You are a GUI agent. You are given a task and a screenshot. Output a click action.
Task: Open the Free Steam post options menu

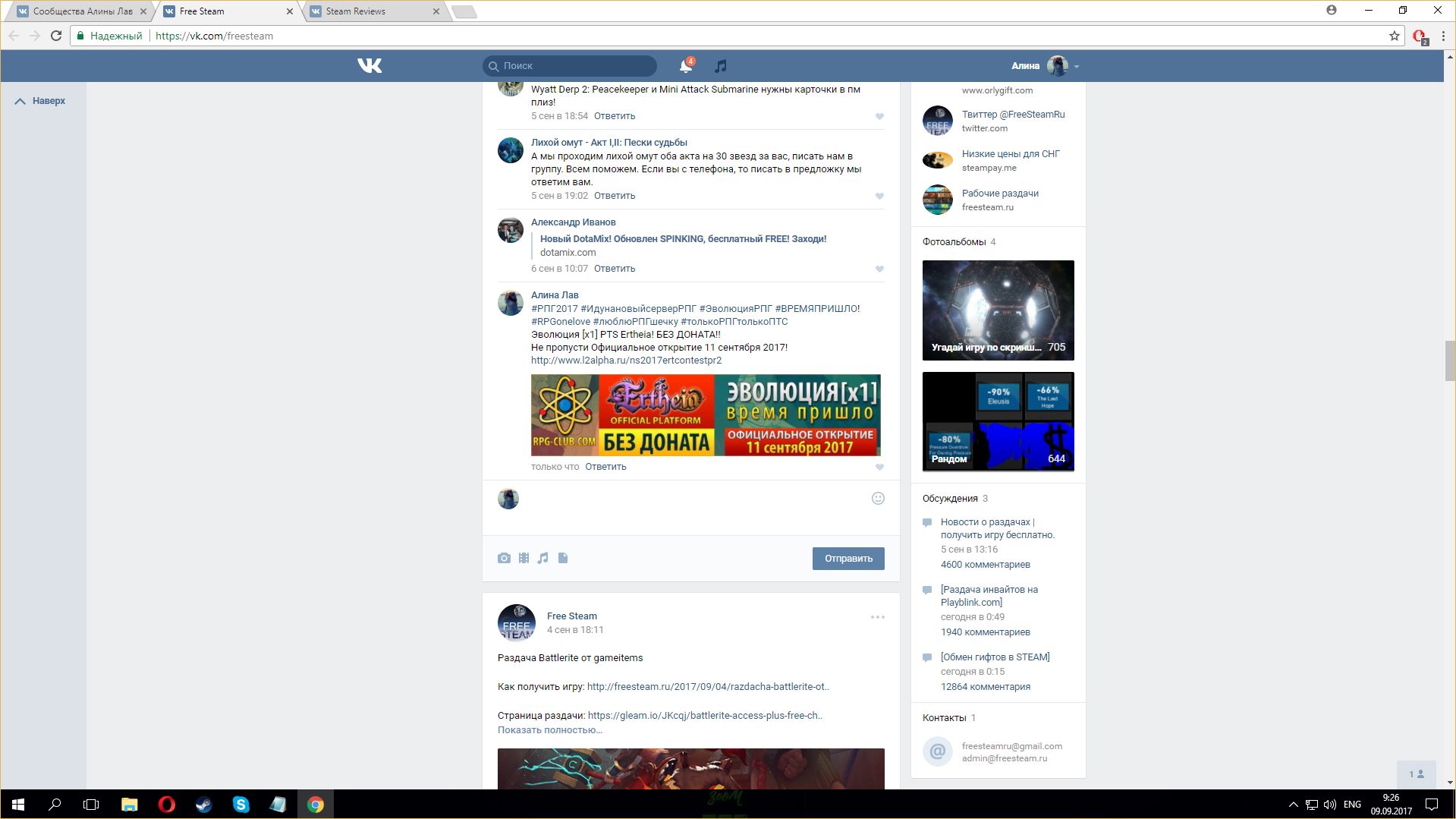[878, 617]
